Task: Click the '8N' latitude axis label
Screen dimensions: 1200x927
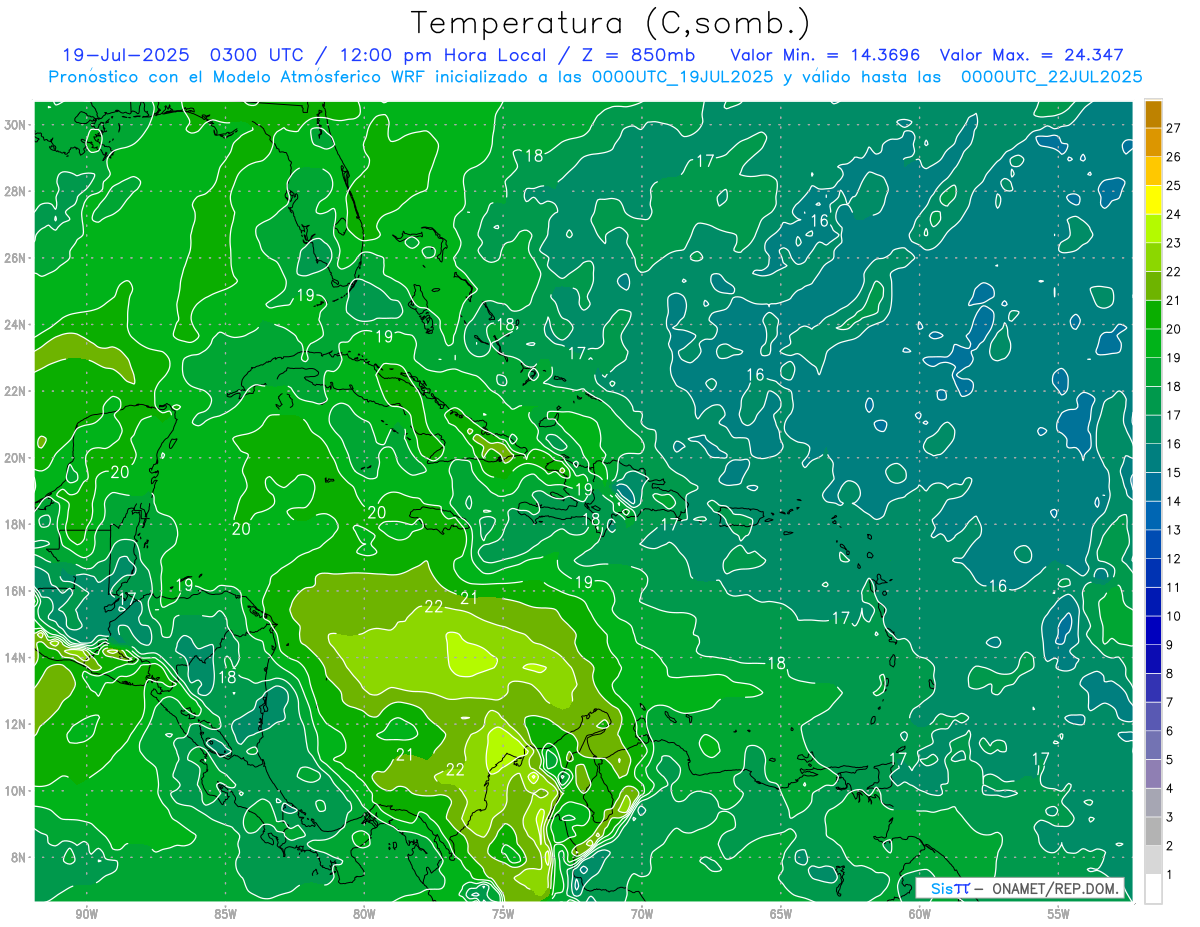Action: pyautogui.click(x=20, y=858)
